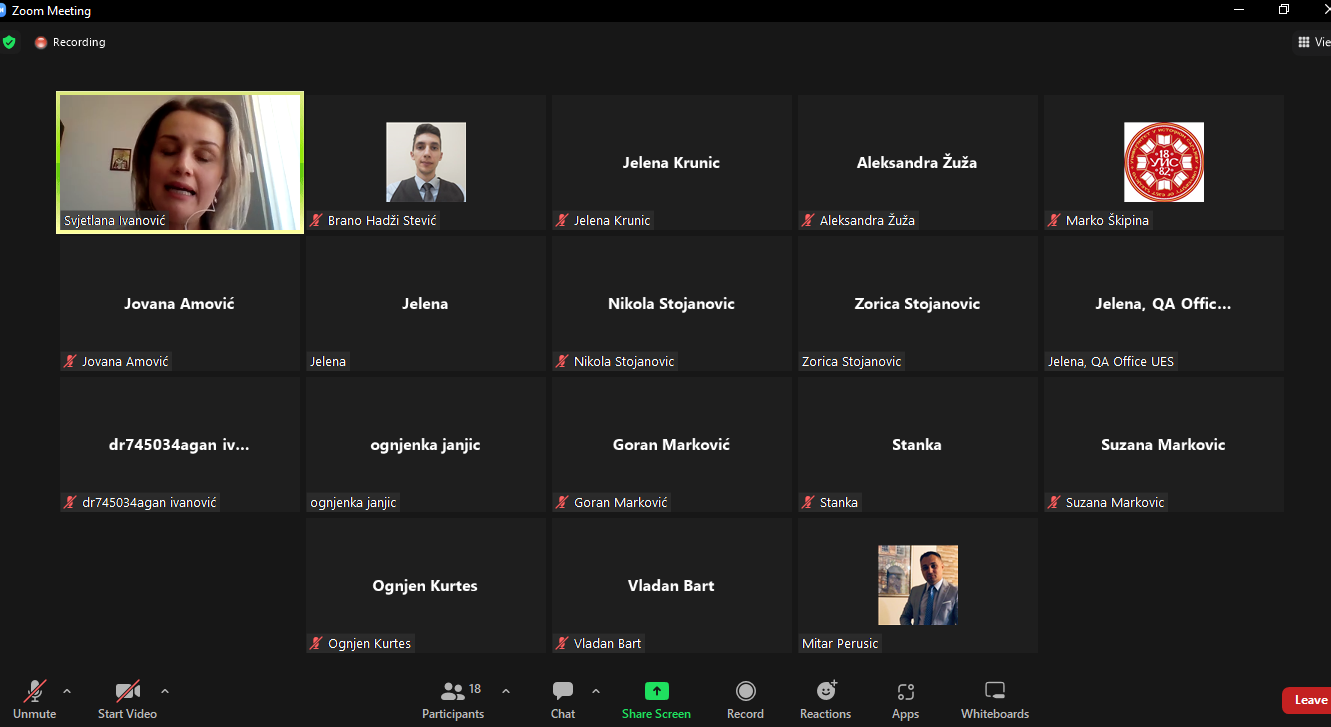Click the green encryption shield icon

point(9,42)
